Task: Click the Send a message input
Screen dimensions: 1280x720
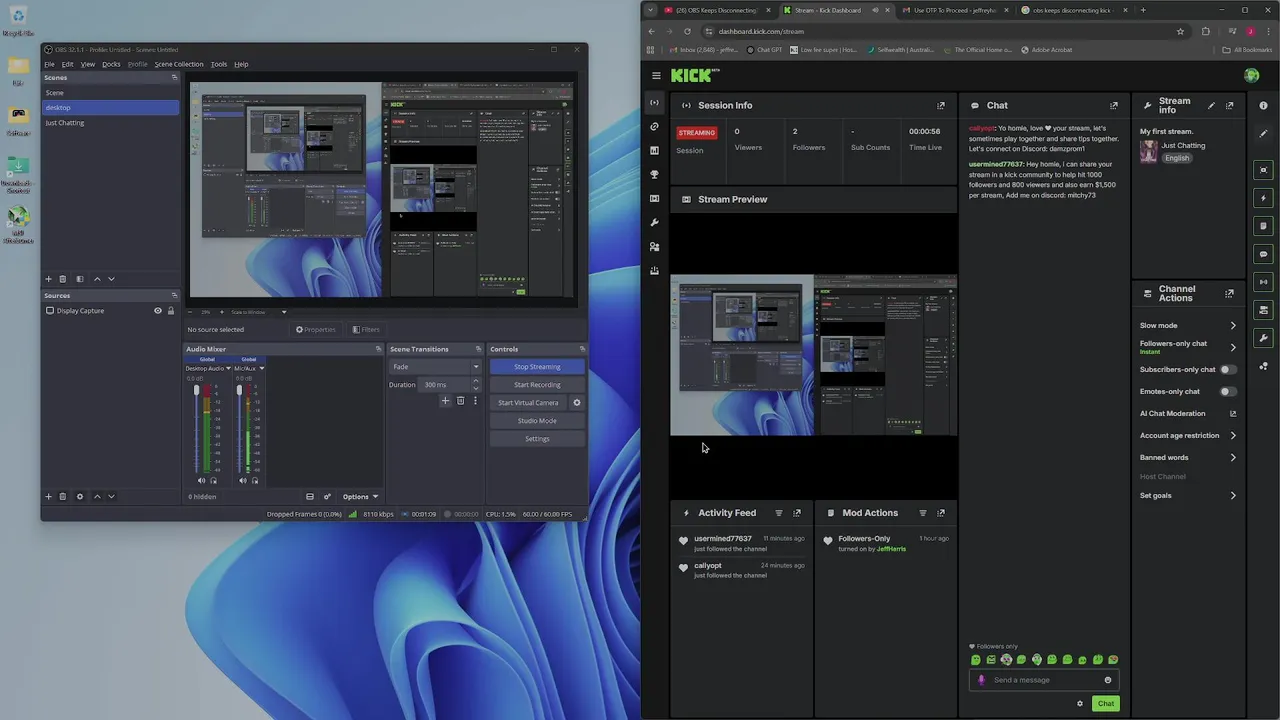Action: click(x=1044, y=680)
